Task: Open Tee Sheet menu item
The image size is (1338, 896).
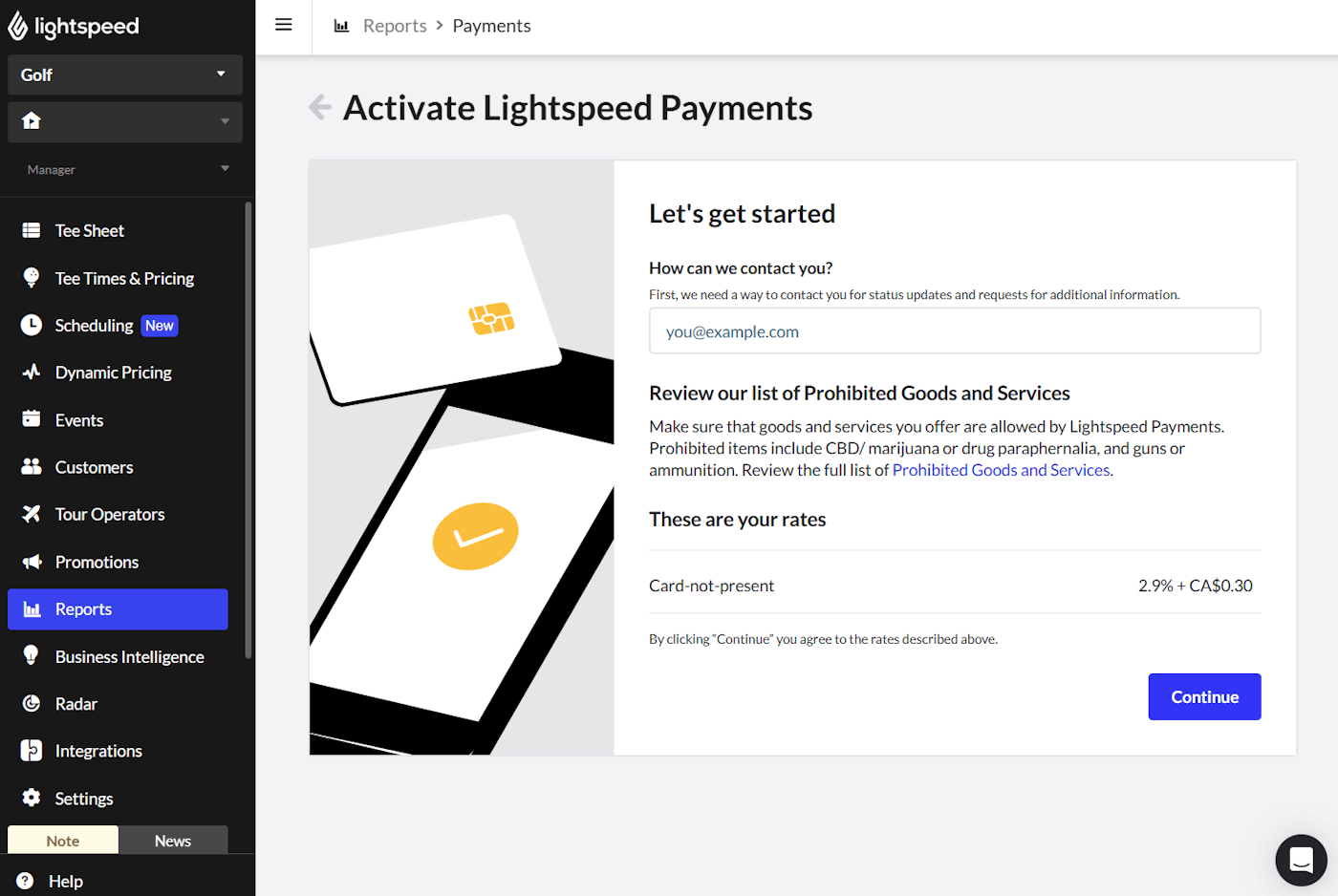Action: [118, 230]
